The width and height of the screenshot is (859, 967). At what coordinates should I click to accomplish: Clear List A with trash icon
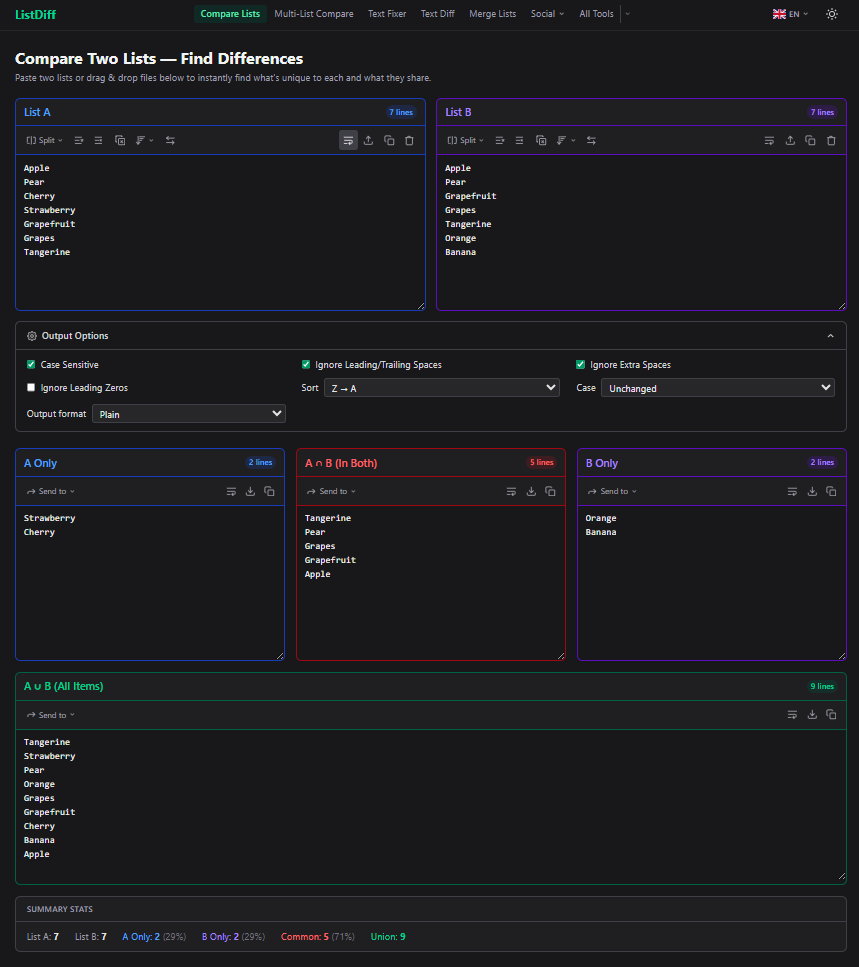(x=409, y=141)
